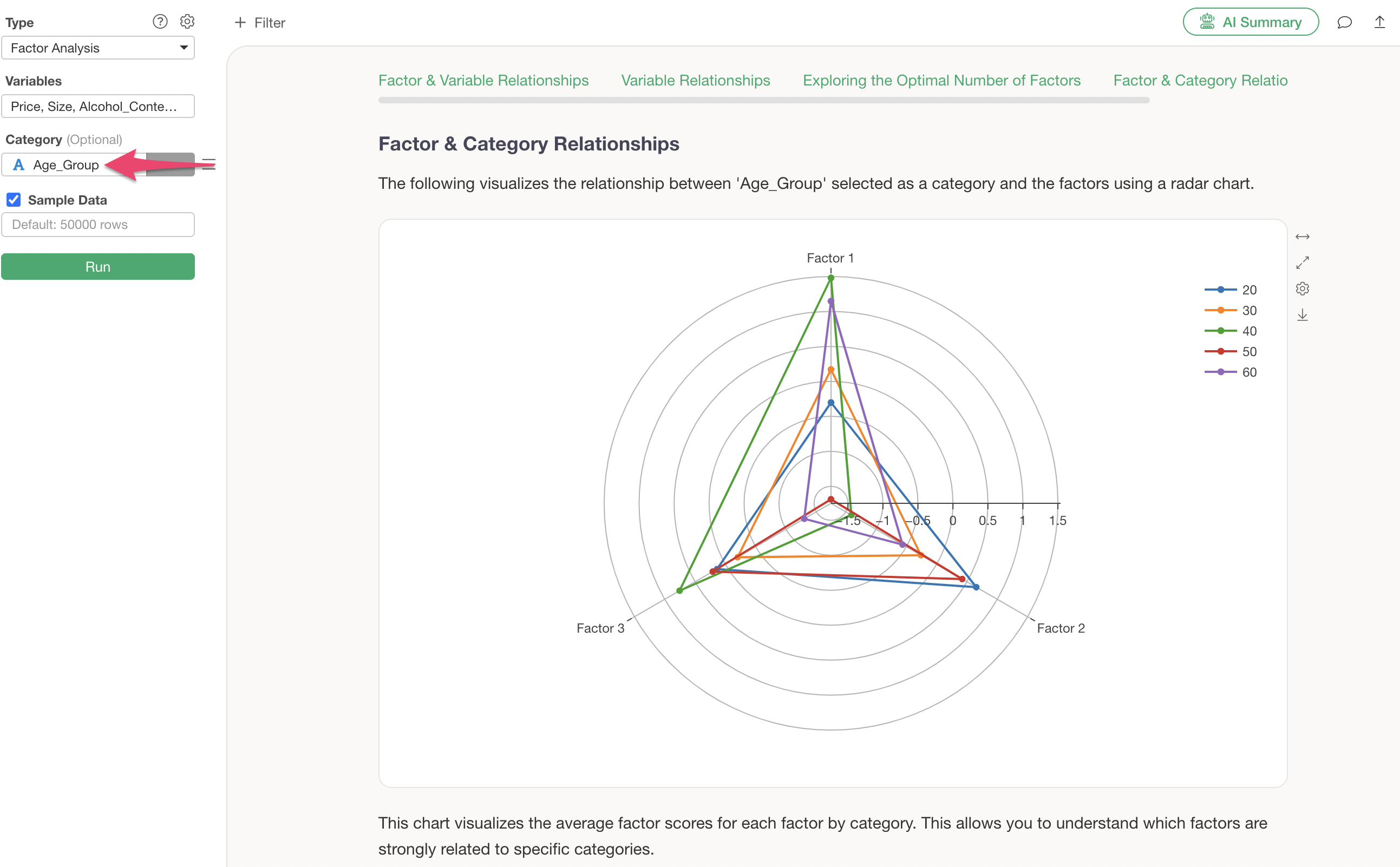Click chart horizontal width arrow icon
The image size is (1400, 867).
[x=1302, y=237]
